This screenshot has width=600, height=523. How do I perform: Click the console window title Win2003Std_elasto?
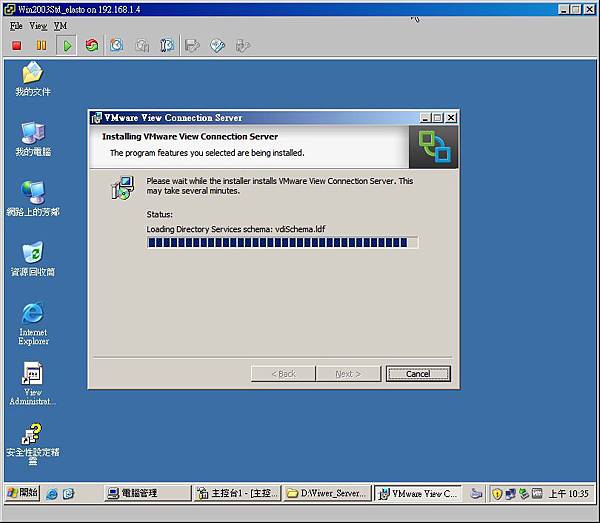click(79, 9)
